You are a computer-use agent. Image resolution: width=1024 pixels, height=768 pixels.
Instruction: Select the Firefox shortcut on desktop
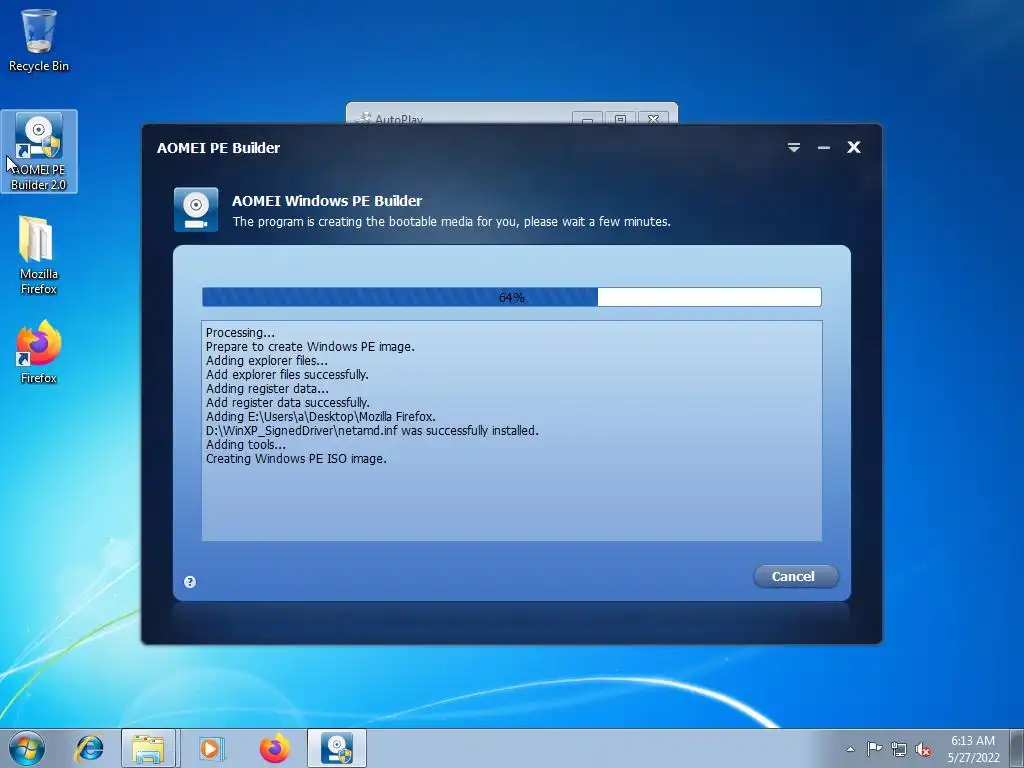[x=39, y=353]
